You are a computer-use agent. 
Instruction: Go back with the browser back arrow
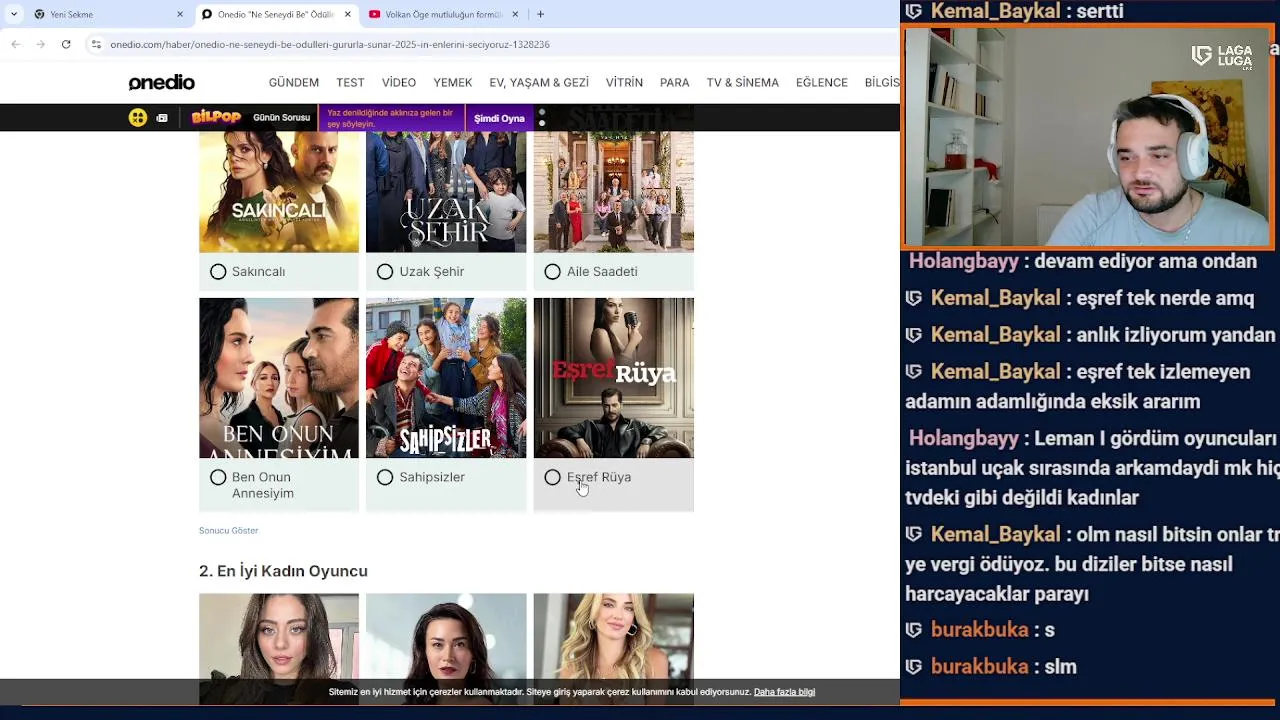15,44
